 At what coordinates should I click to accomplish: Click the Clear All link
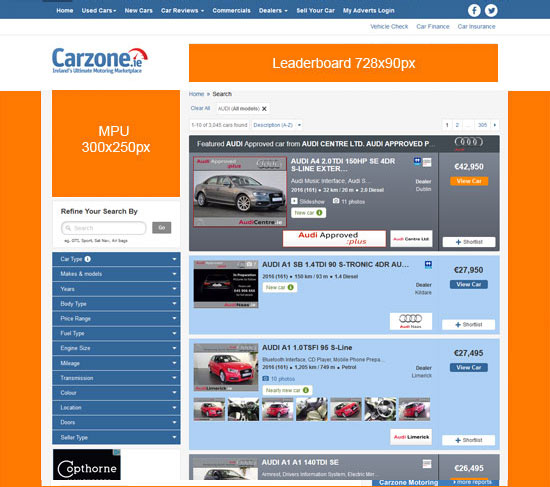point(200,108)
